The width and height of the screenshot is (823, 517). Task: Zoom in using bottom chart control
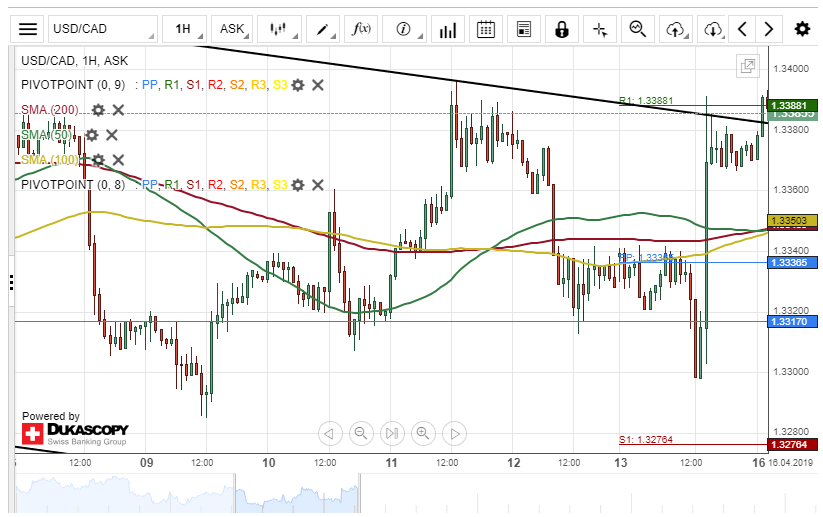423,433
